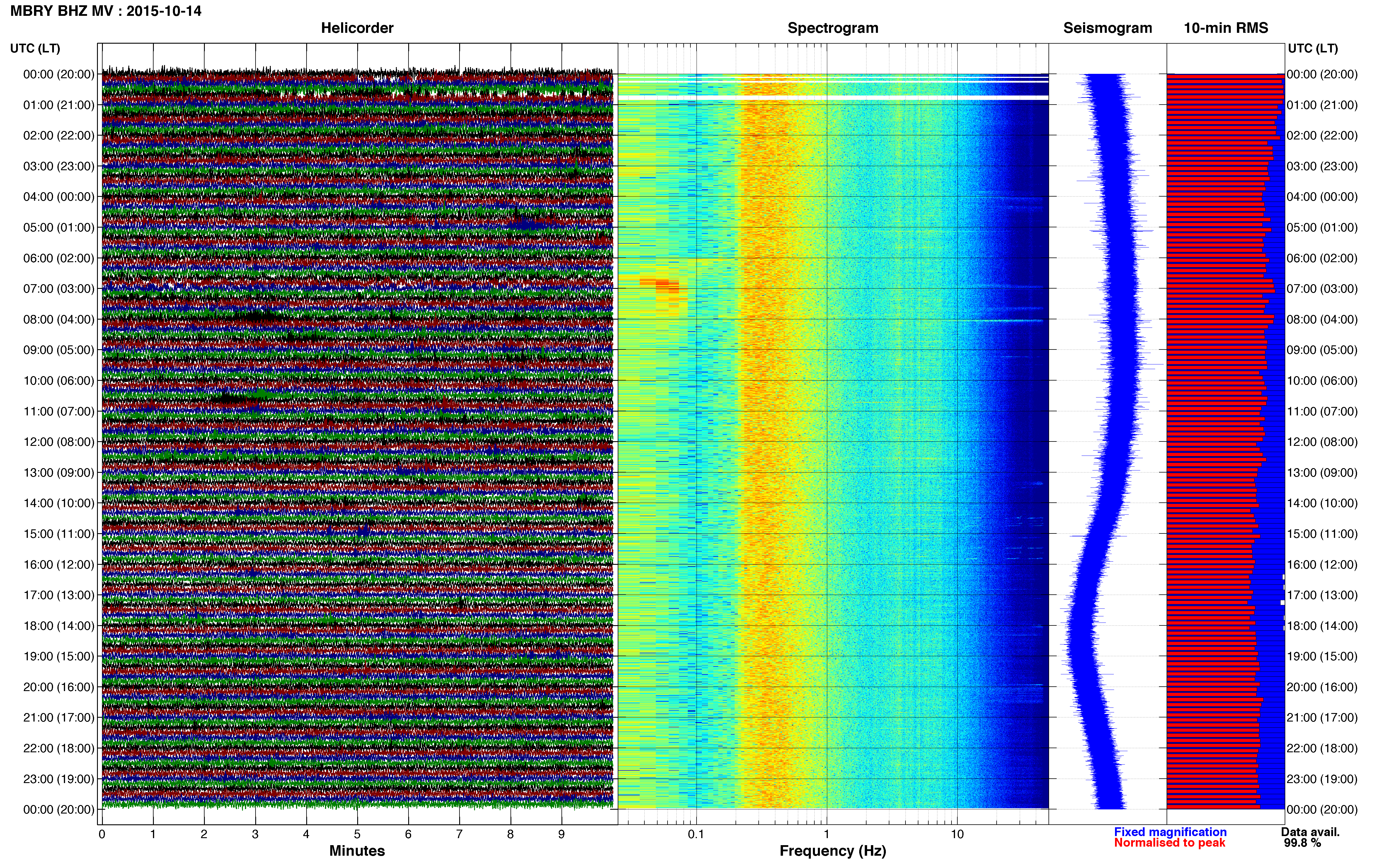The height and width of the screenshot is (868, 1389).
Task: Select the Helicorder panel heading
Action: point(357,28)
